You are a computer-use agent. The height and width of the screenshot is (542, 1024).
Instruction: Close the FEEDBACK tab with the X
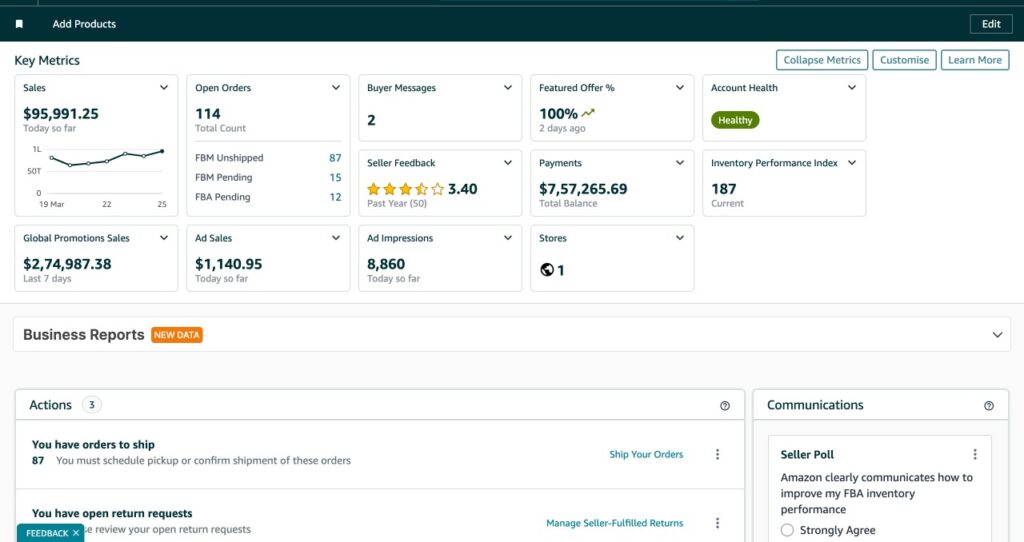click(x=76, y=533)
